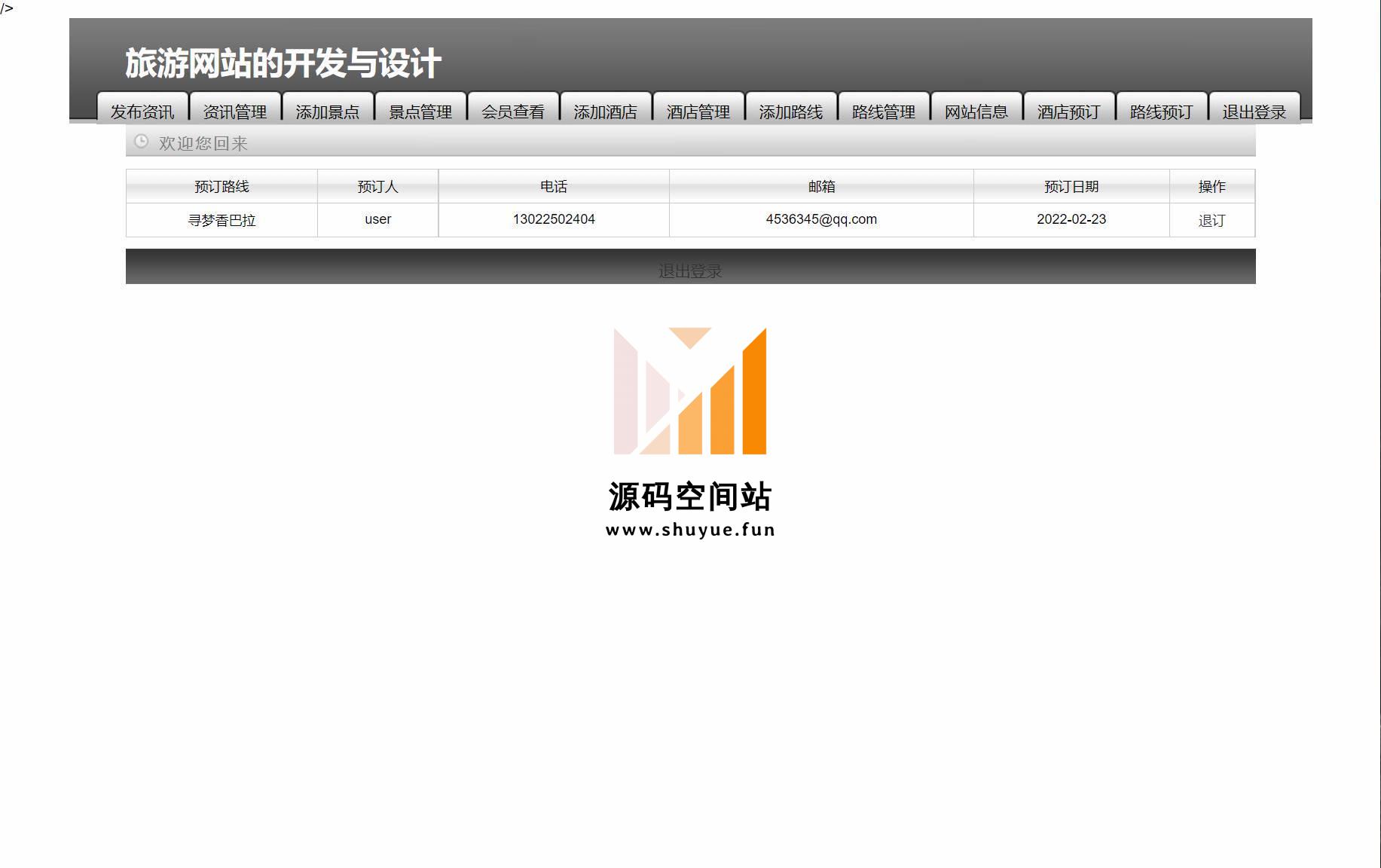Select the 会员查看 tab
The width and height of the screenshot is (1381, 868).
[513, 111]
